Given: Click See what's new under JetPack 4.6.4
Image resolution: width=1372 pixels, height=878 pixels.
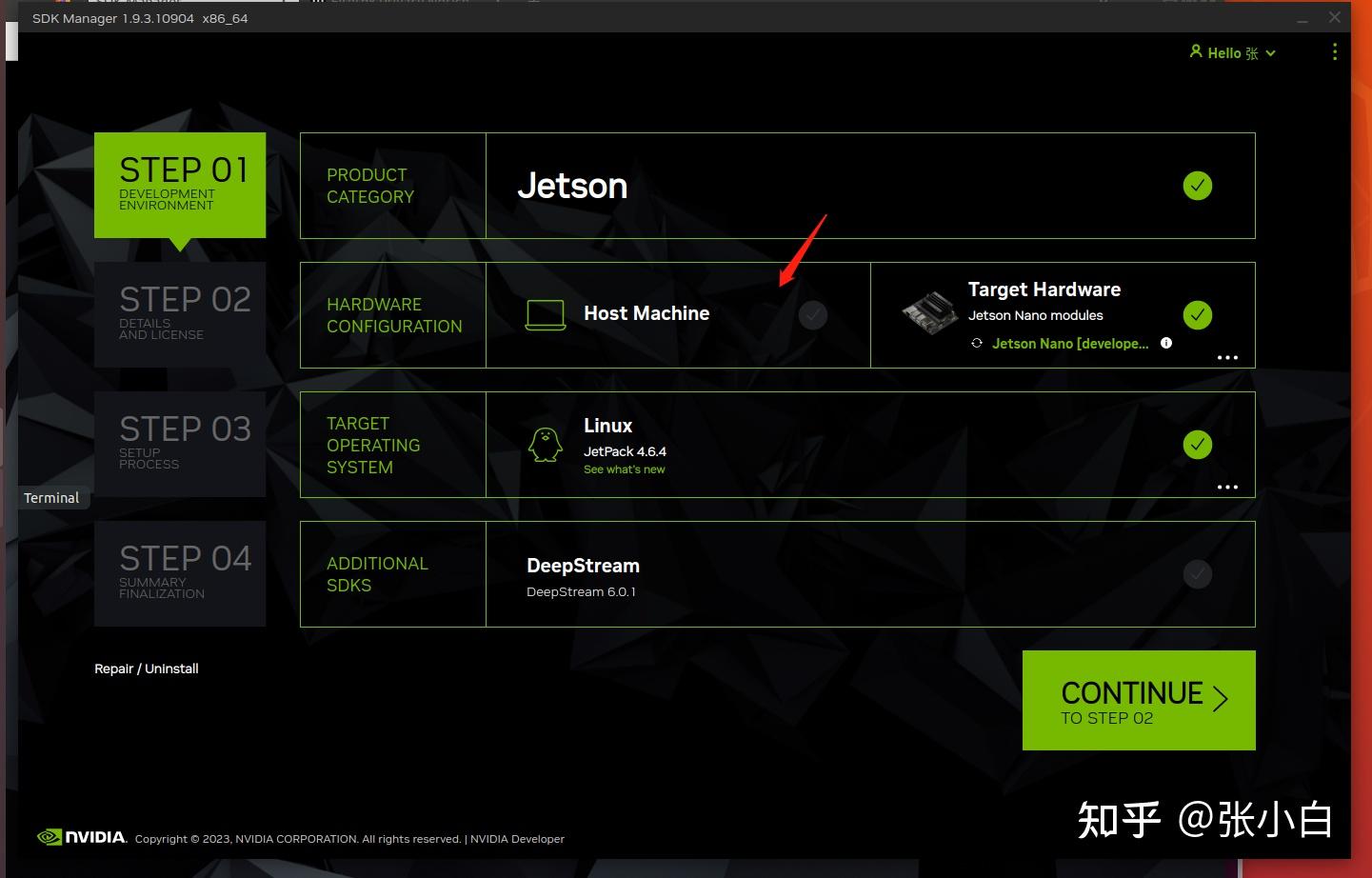Looking at the screenshot, I should (x=624, y=469).
